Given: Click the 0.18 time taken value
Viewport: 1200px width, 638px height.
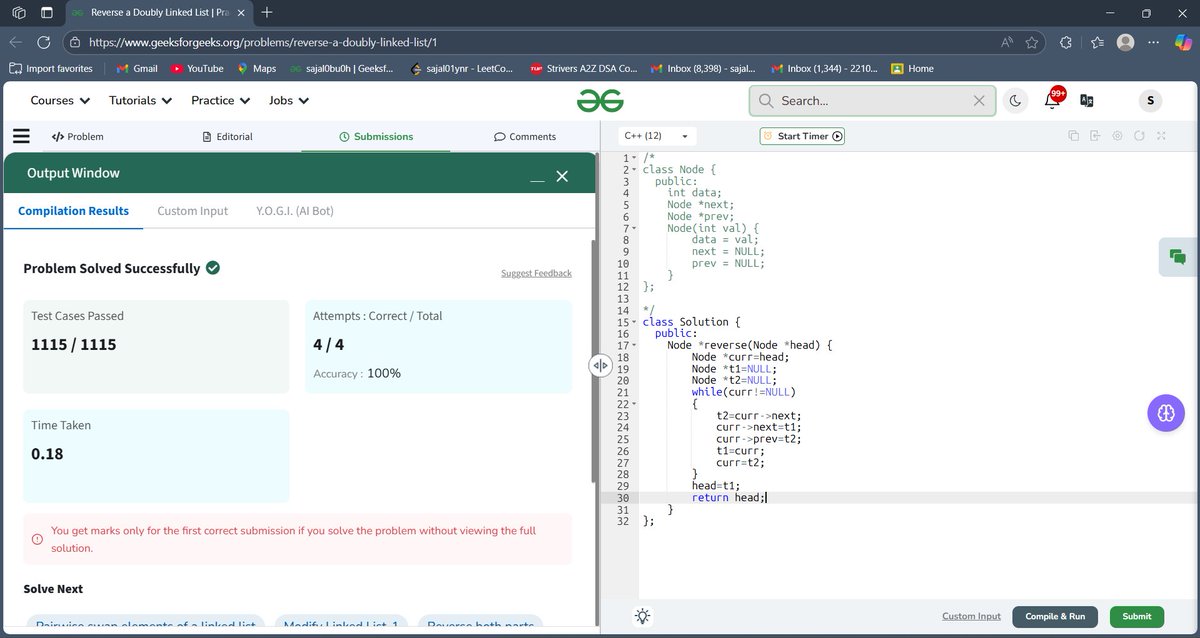Looking at the screenshot, I should click(47, 454).
